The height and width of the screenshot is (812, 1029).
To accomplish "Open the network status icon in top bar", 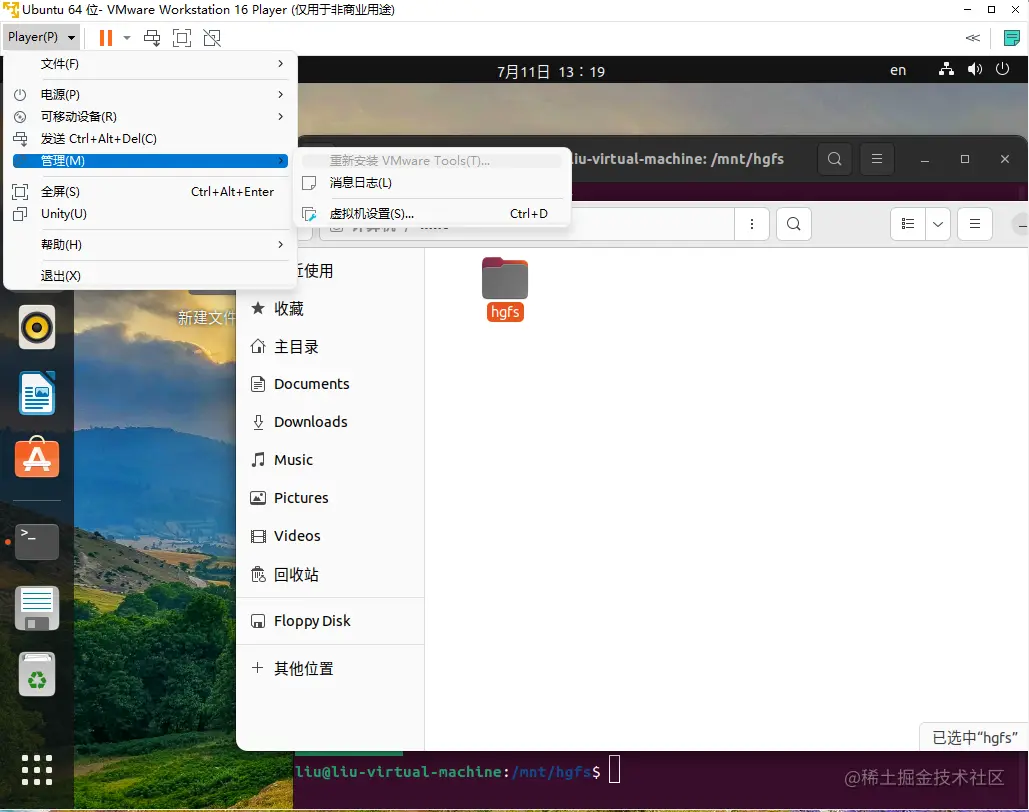I will point(946,69).
